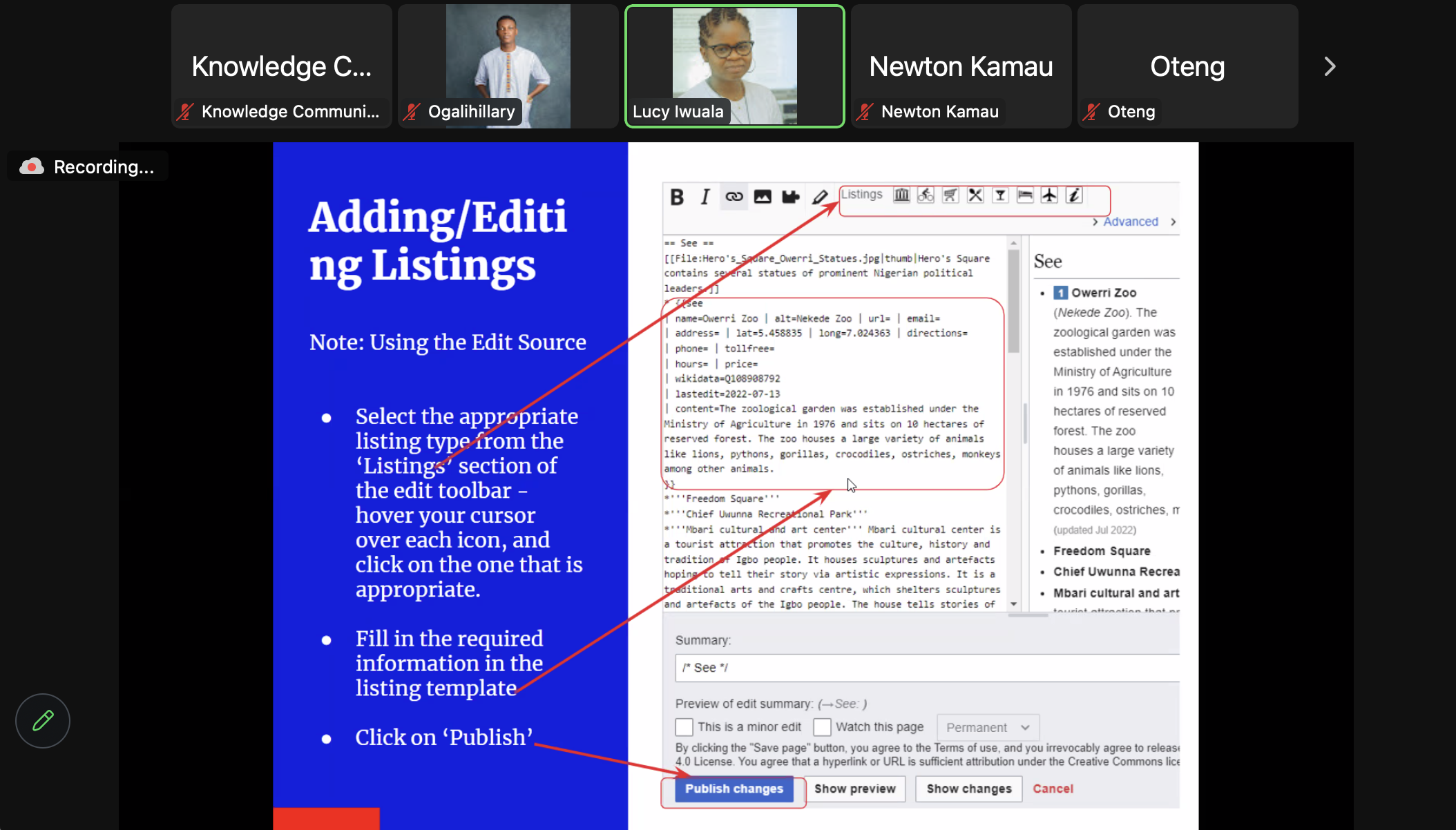
Task: Click 'Show changes' menu option
Action: coord(968,788)
